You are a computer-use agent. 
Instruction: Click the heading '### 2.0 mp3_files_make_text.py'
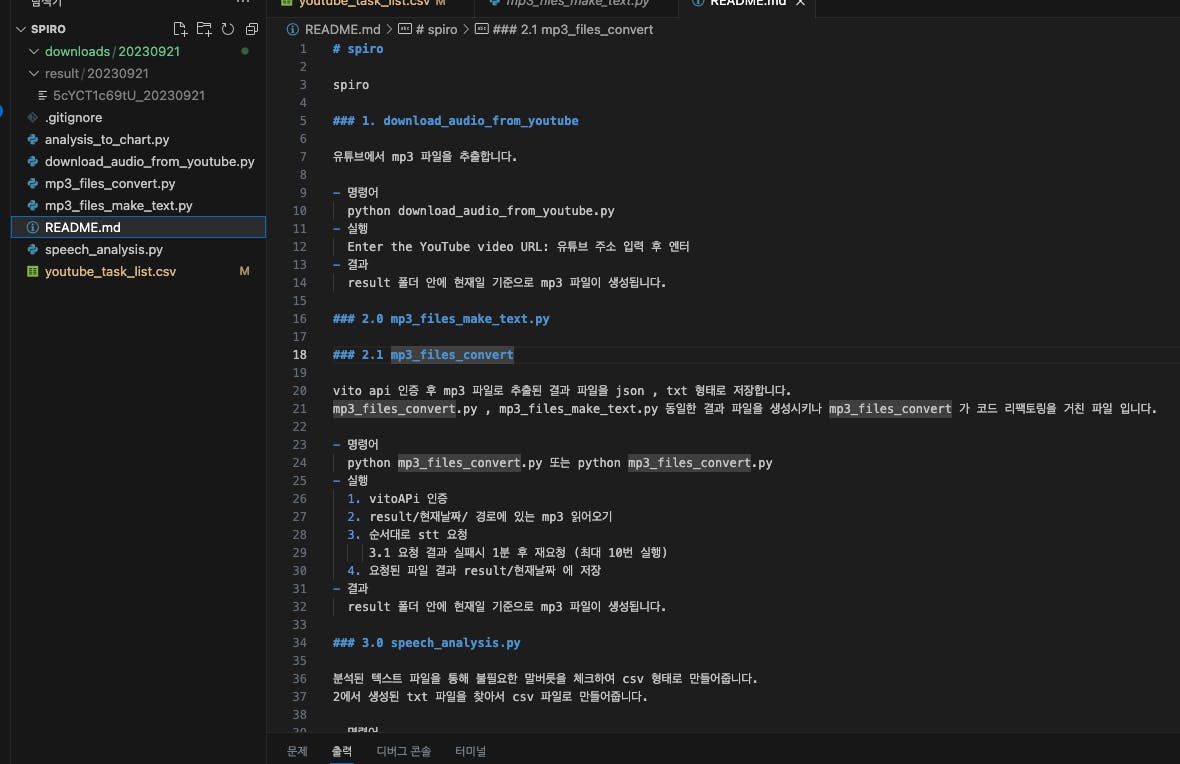(x=441, y=318)
